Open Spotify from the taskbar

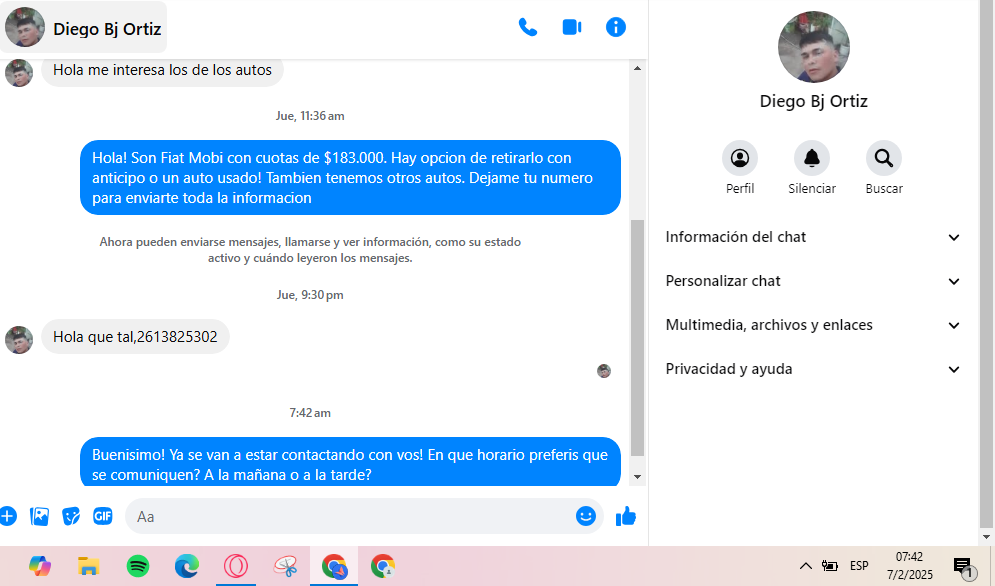pyautogui.click(x=138, y=566)
